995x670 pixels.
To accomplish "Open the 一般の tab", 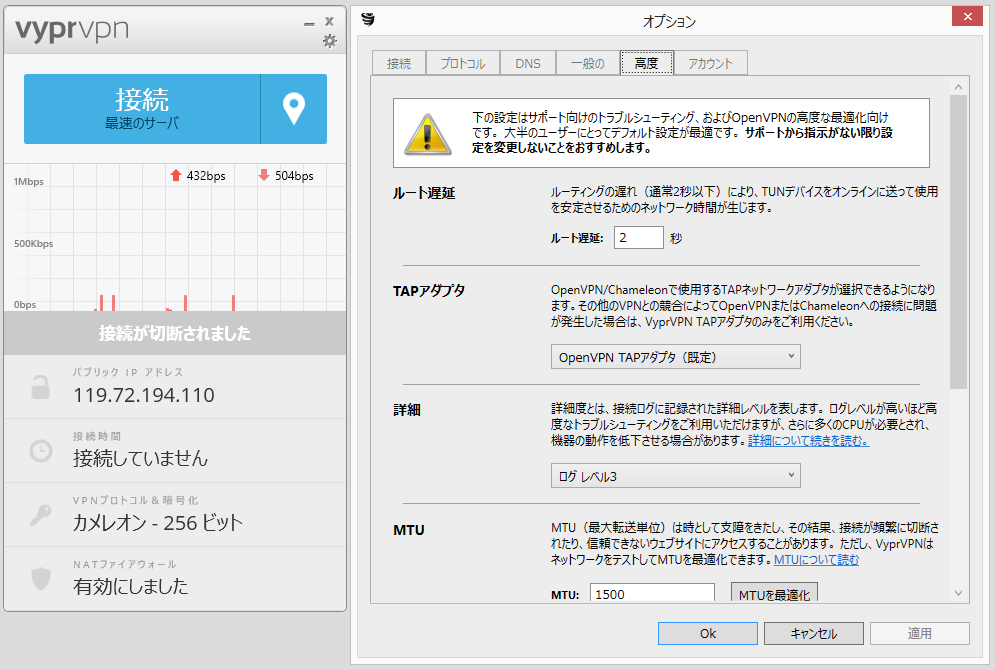I will point(588,63).
